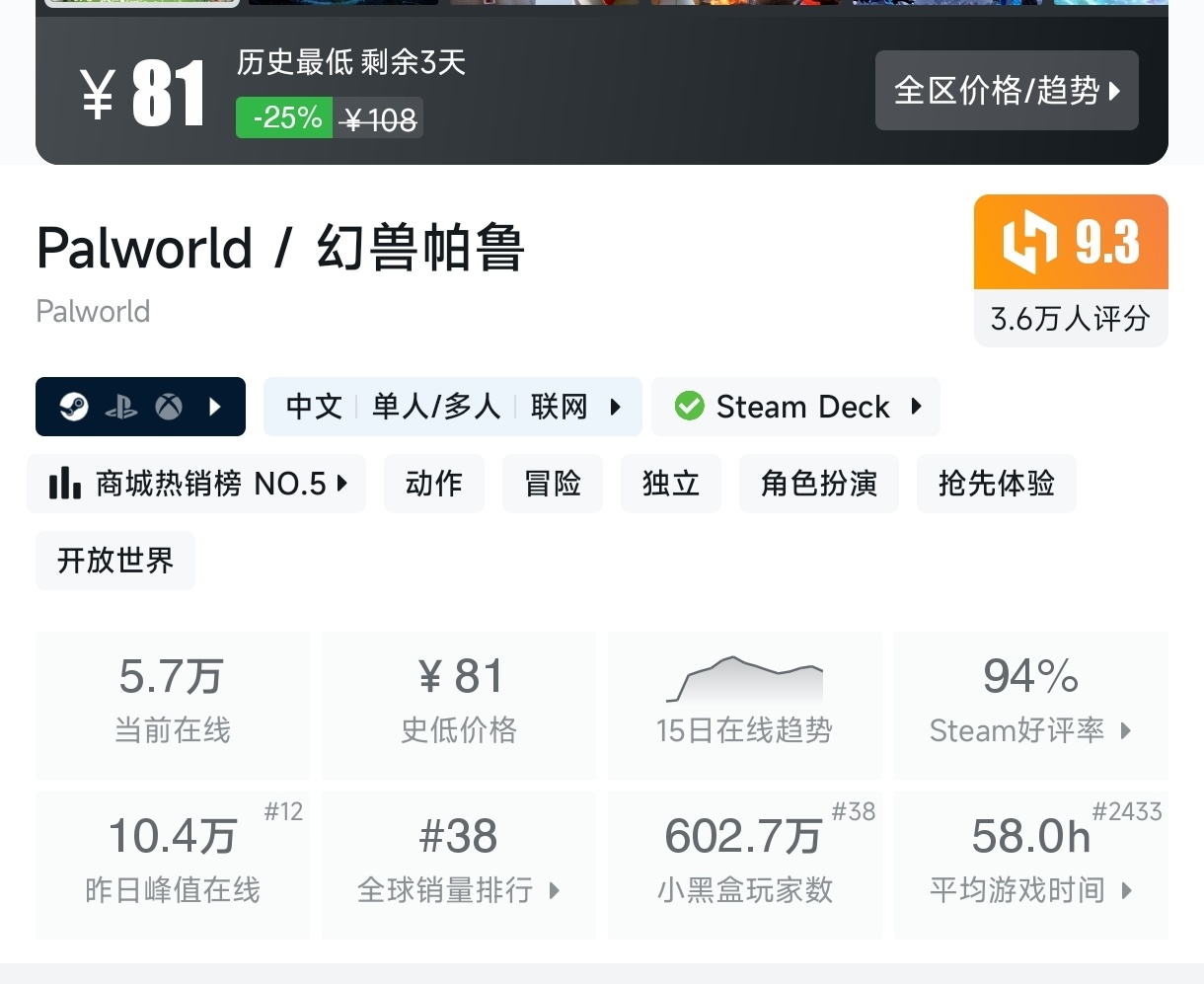Open the #38 全球销量排行 card
The width and height of the screenshot is (1204, 984).
pyautogui.click(x=459, y=866)
